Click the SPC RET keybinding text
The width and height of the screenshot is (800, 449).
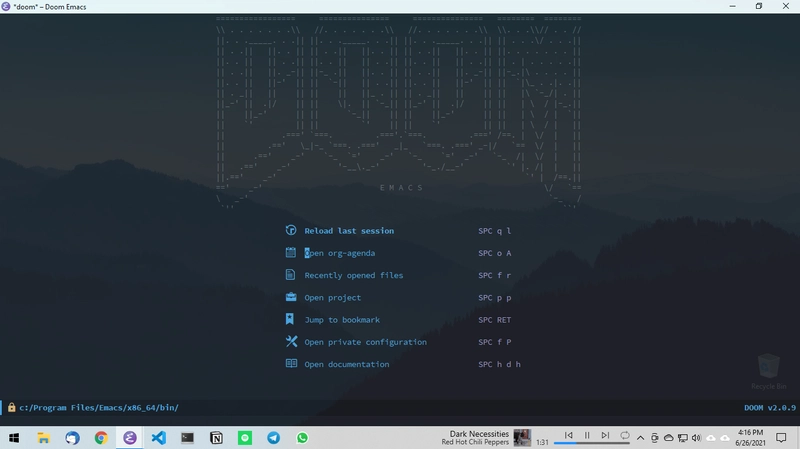coord(494,320)
